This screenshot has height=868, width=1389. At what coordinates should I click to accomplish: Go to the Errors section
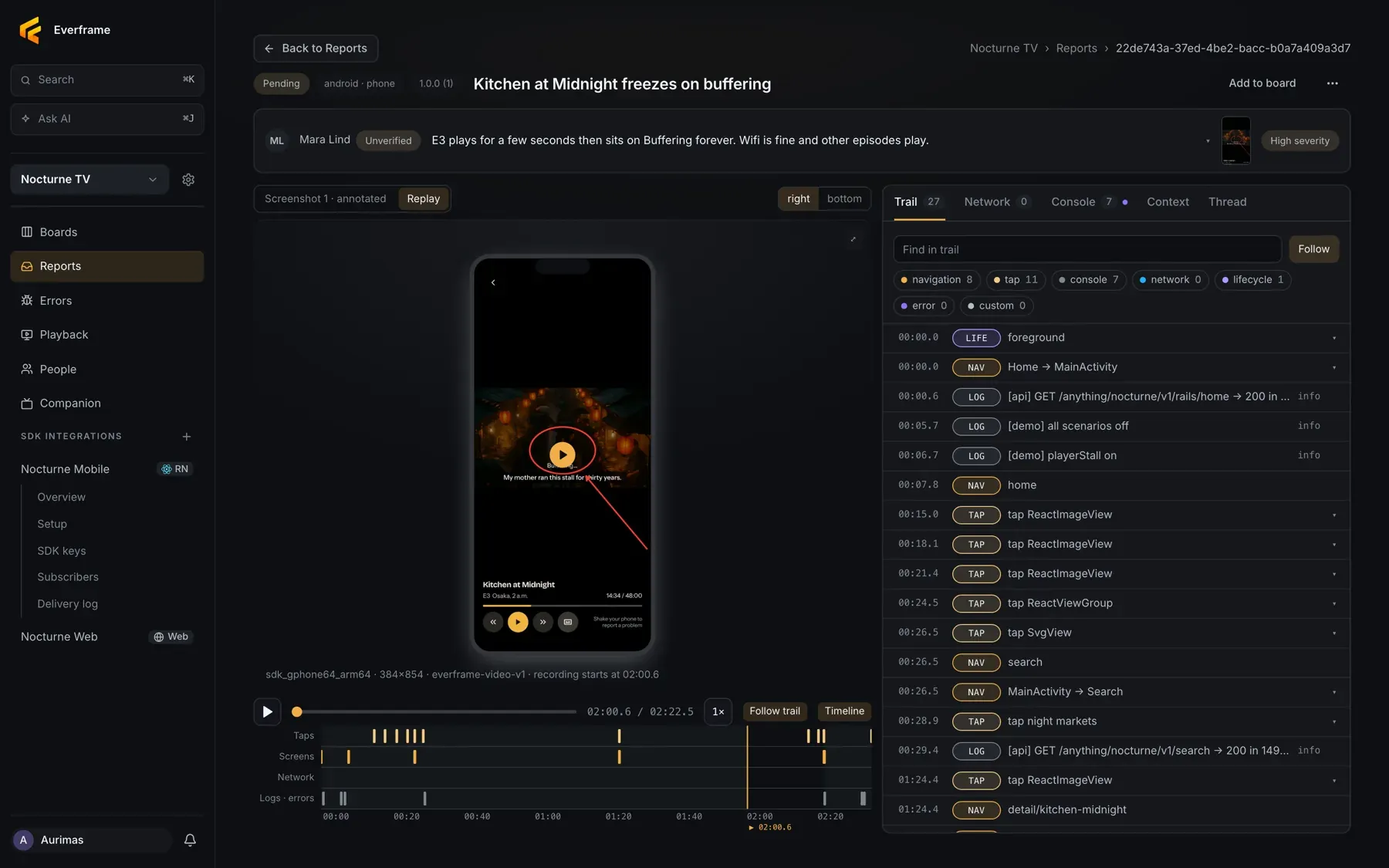pos(107,301)
